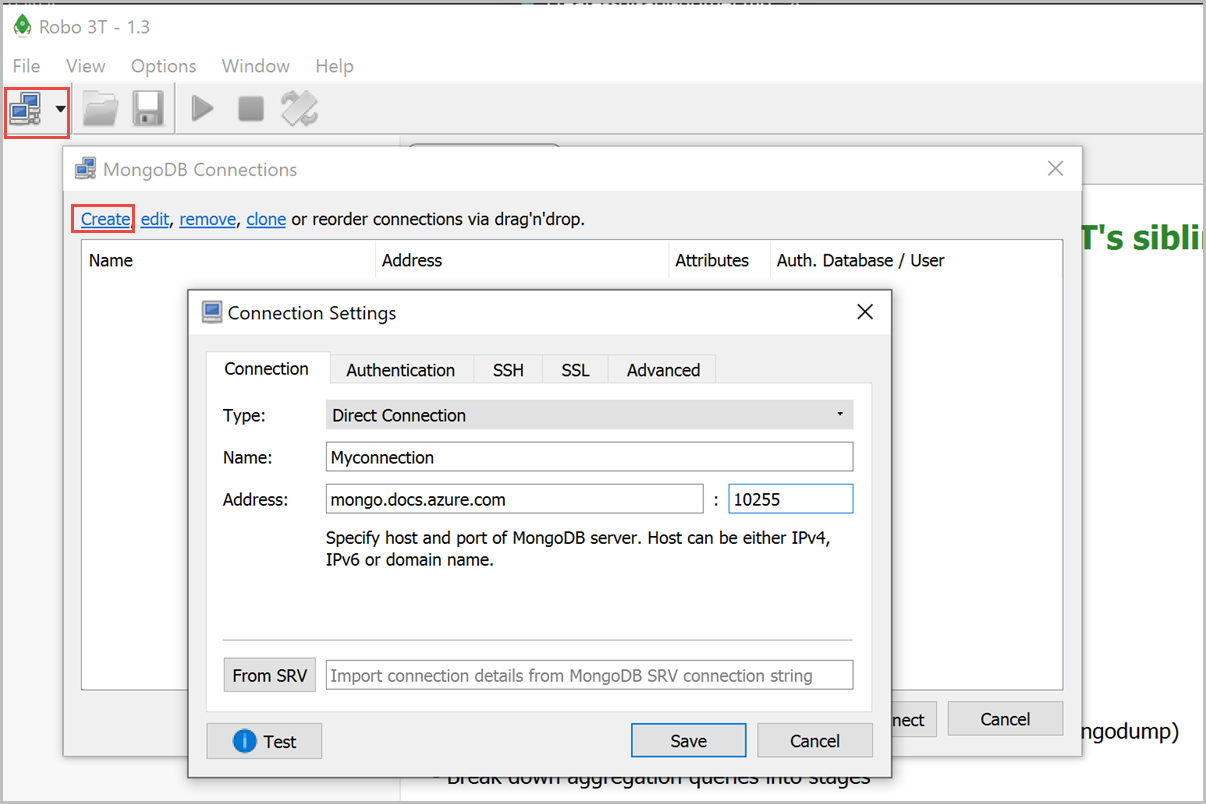This screenshot has width=1206, height=804.
Task: Close the Connection Settings dialog with X
Action: coord(865,312)
